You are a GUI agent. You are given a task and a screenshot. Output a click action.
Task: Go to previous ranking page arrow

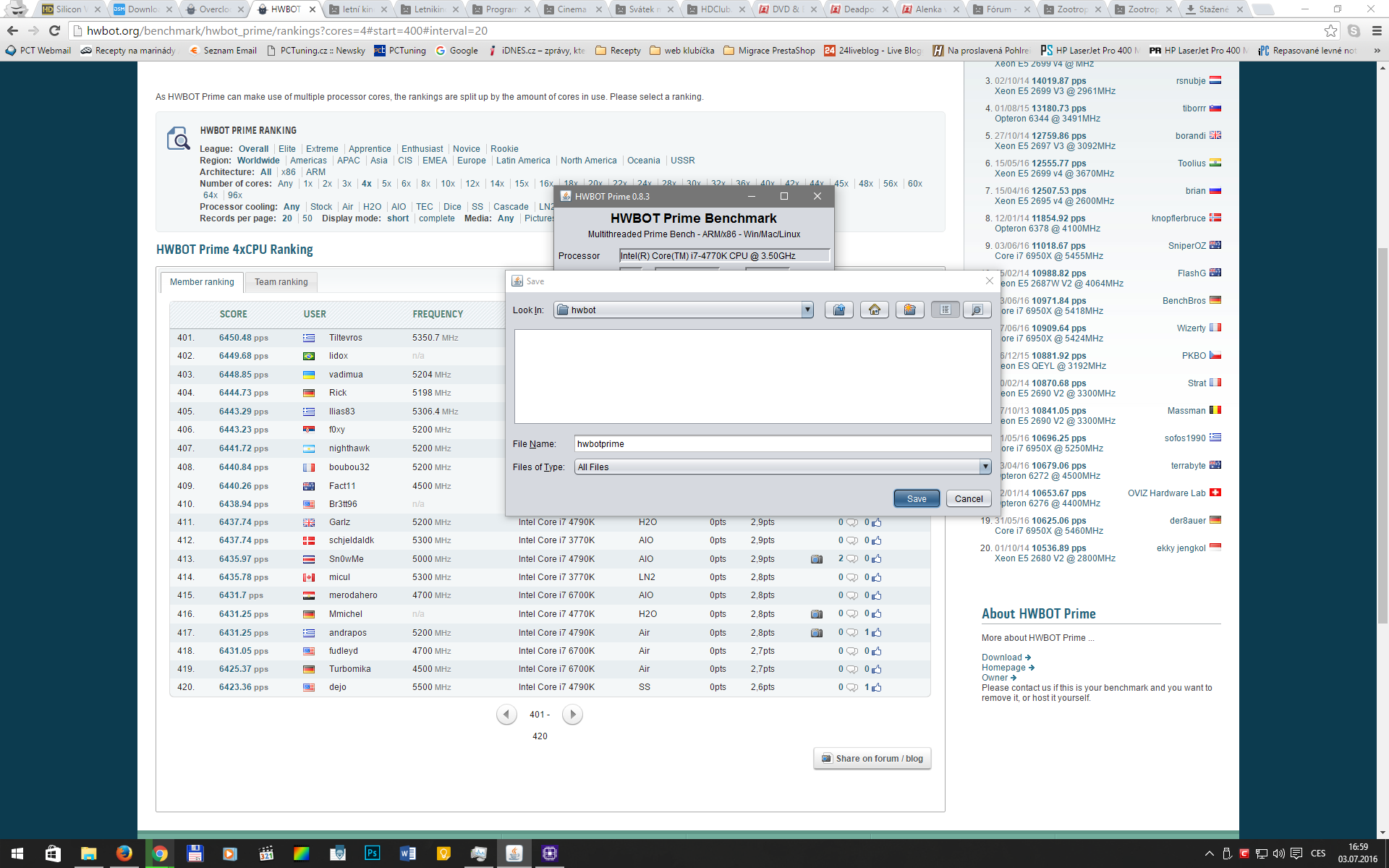coord(506,715)
